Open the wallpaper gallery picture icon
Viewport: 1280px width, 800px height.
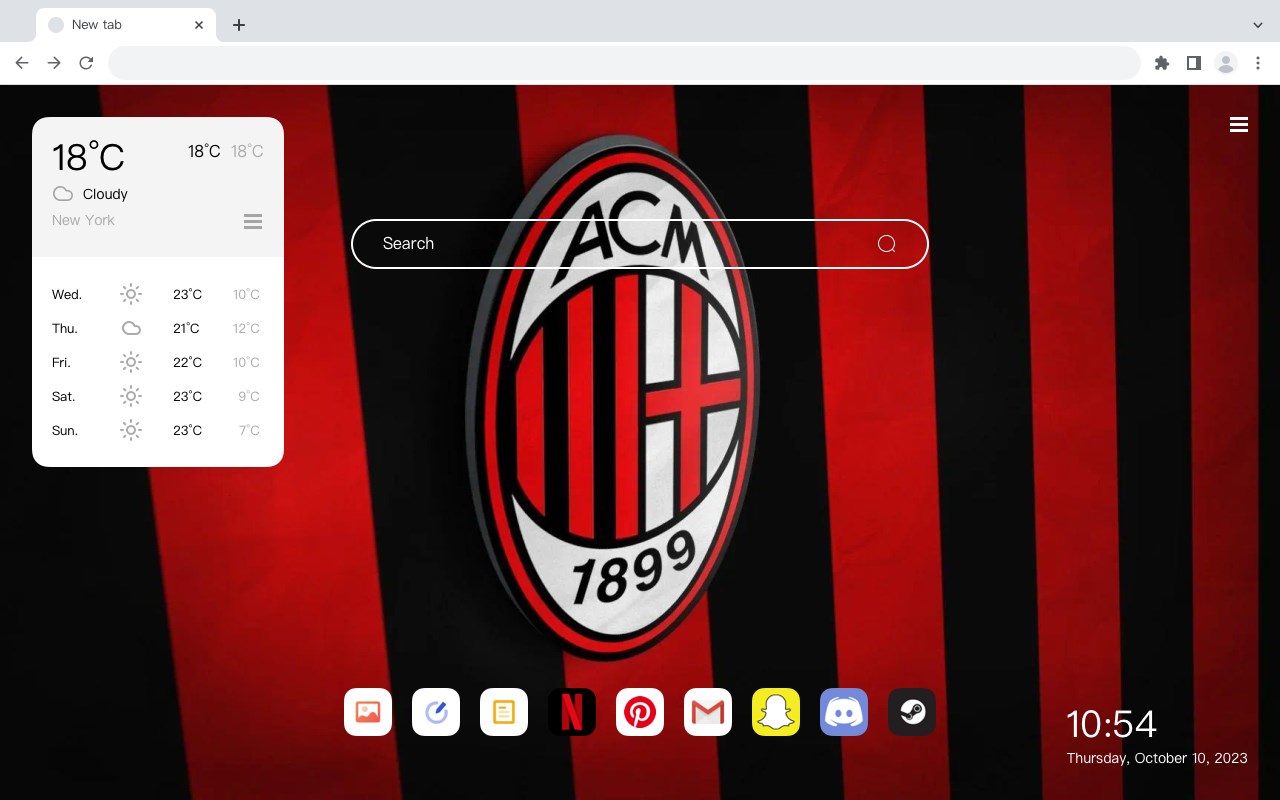(368, 712)
